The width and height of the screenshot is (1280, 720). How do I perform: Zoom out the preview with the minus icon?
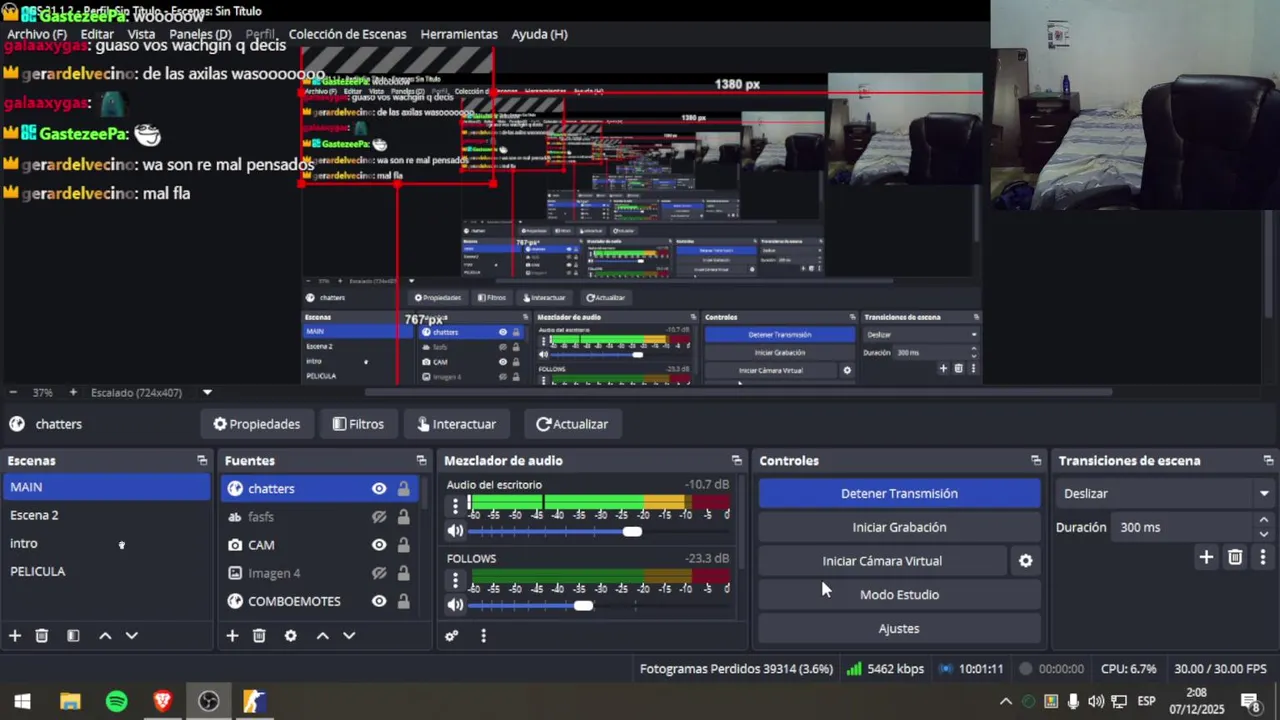tap(13, 393)
